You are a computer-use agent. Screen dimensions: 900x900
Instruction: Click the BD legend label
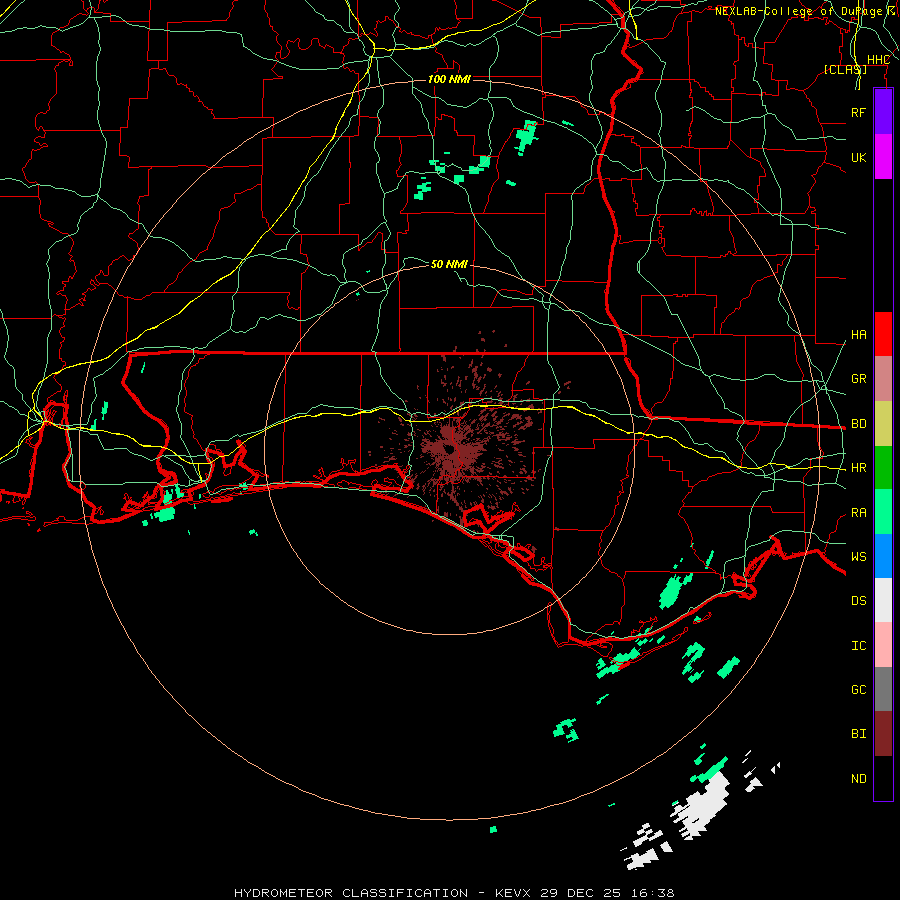[x=858, y=424]
